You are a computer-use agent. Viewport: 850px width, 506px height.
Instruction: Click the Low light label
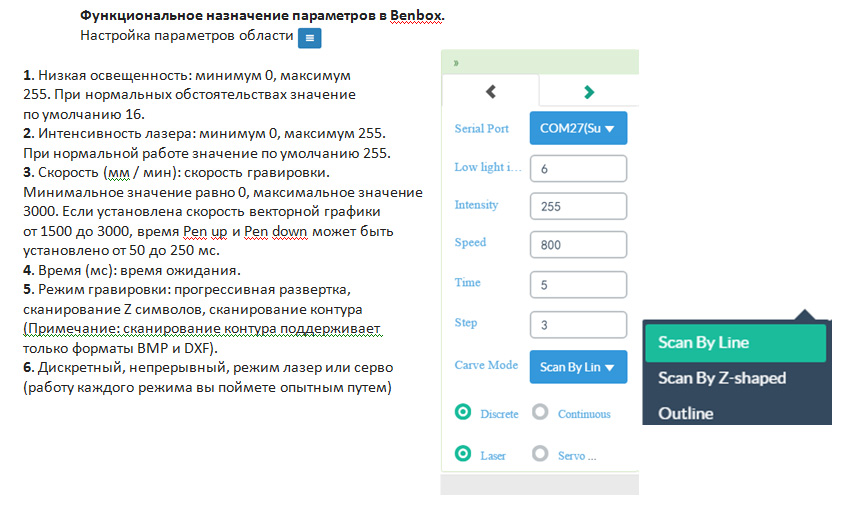tap(487, 167)
